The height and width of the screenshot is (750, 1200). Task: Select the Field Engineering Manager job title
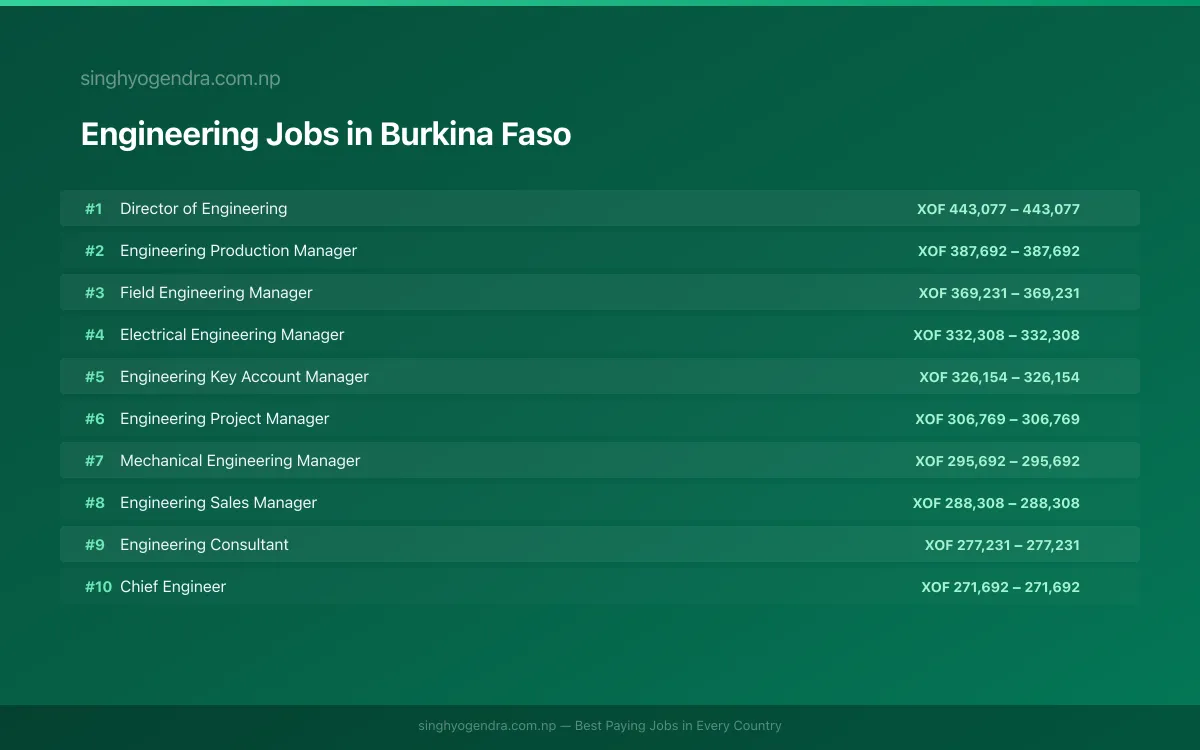pyautogui.click(x=216, y=293)
